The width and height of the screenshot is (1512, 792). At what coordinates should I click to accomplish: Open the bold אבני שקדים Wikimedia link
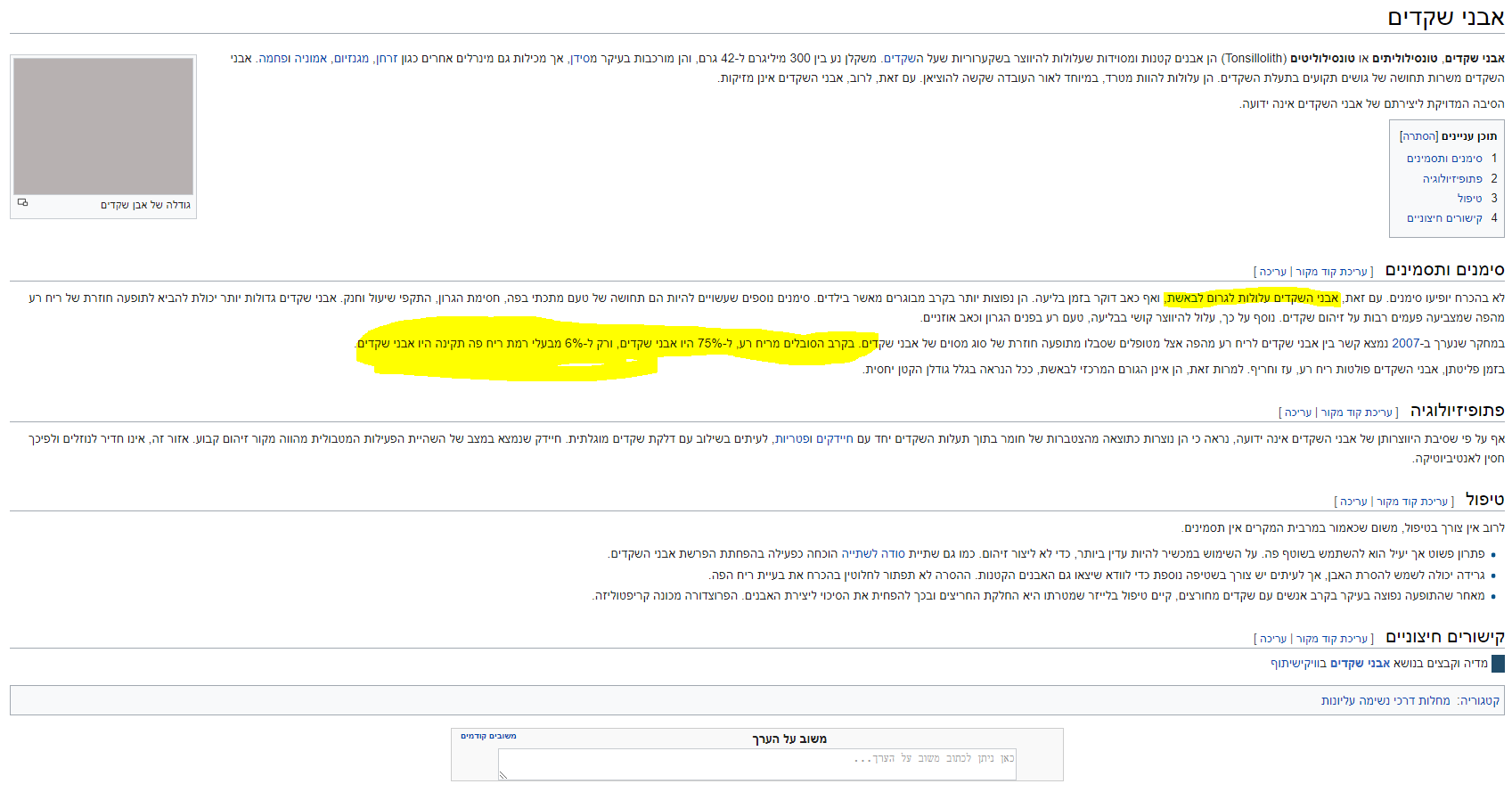1360,663
